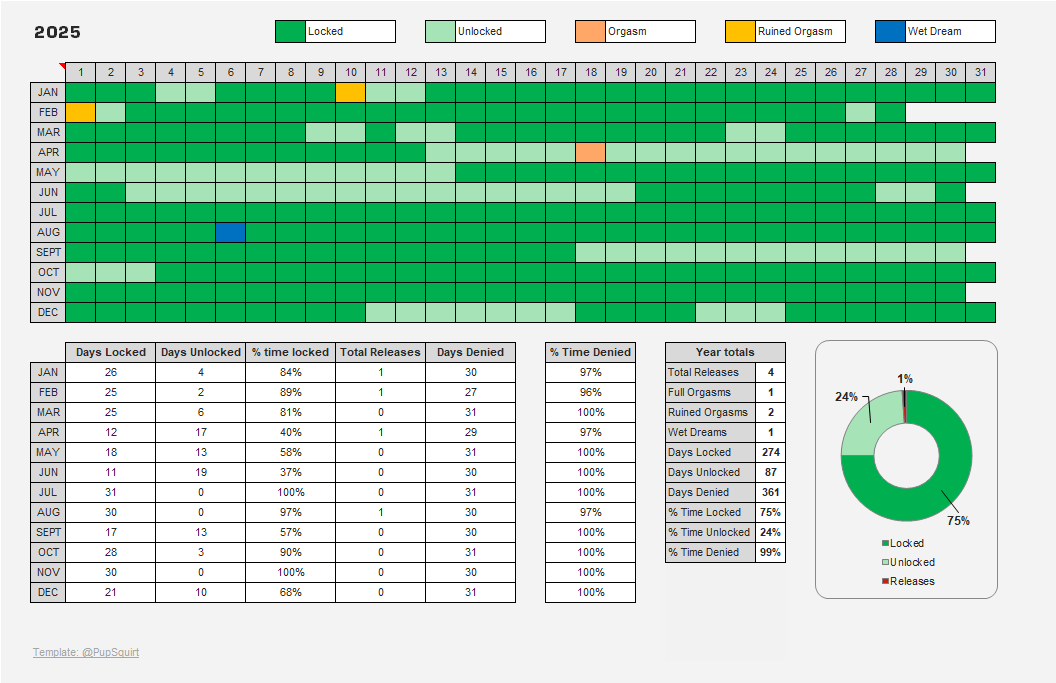Click the orange Orgasm legend color swatch

click(591, 32)
